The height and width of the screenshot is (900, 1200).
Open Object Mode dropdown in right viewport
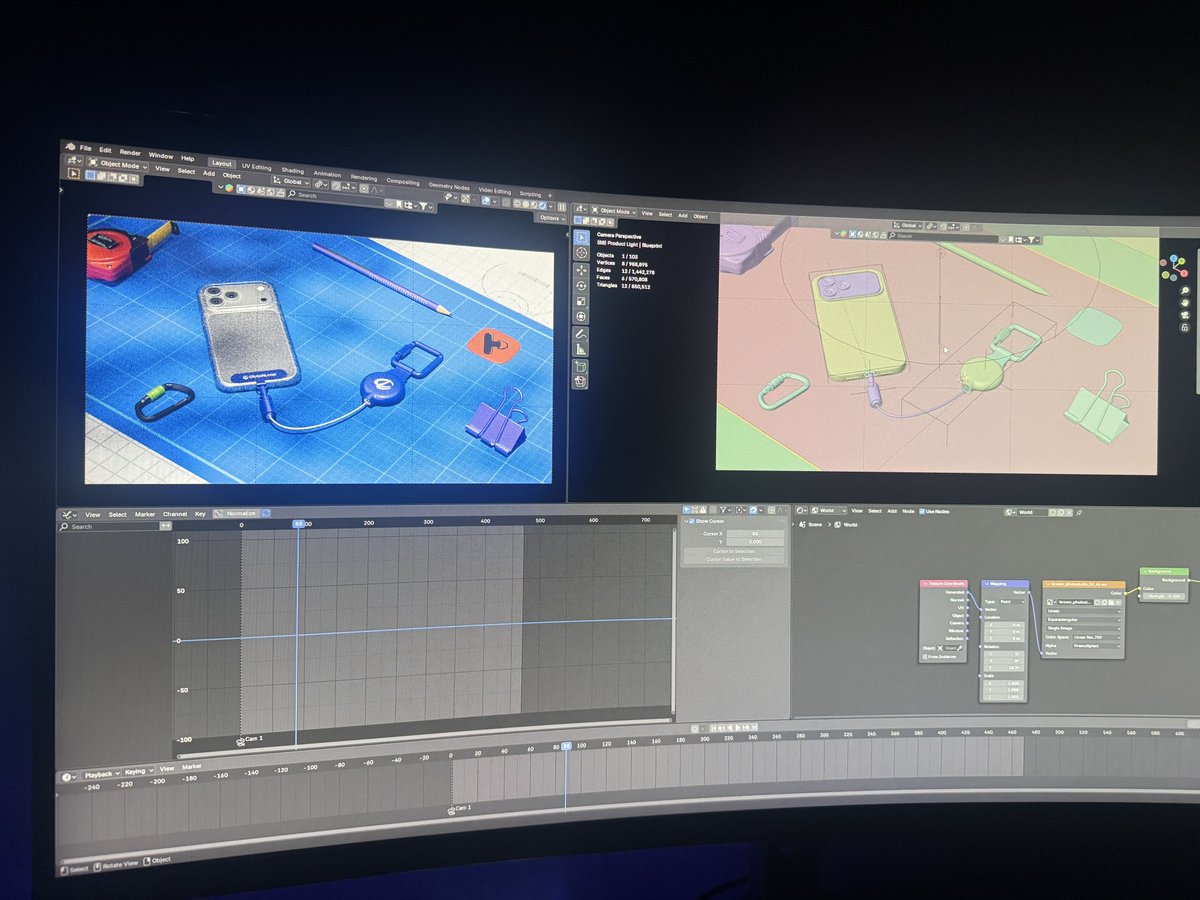(x=616, y=211)
